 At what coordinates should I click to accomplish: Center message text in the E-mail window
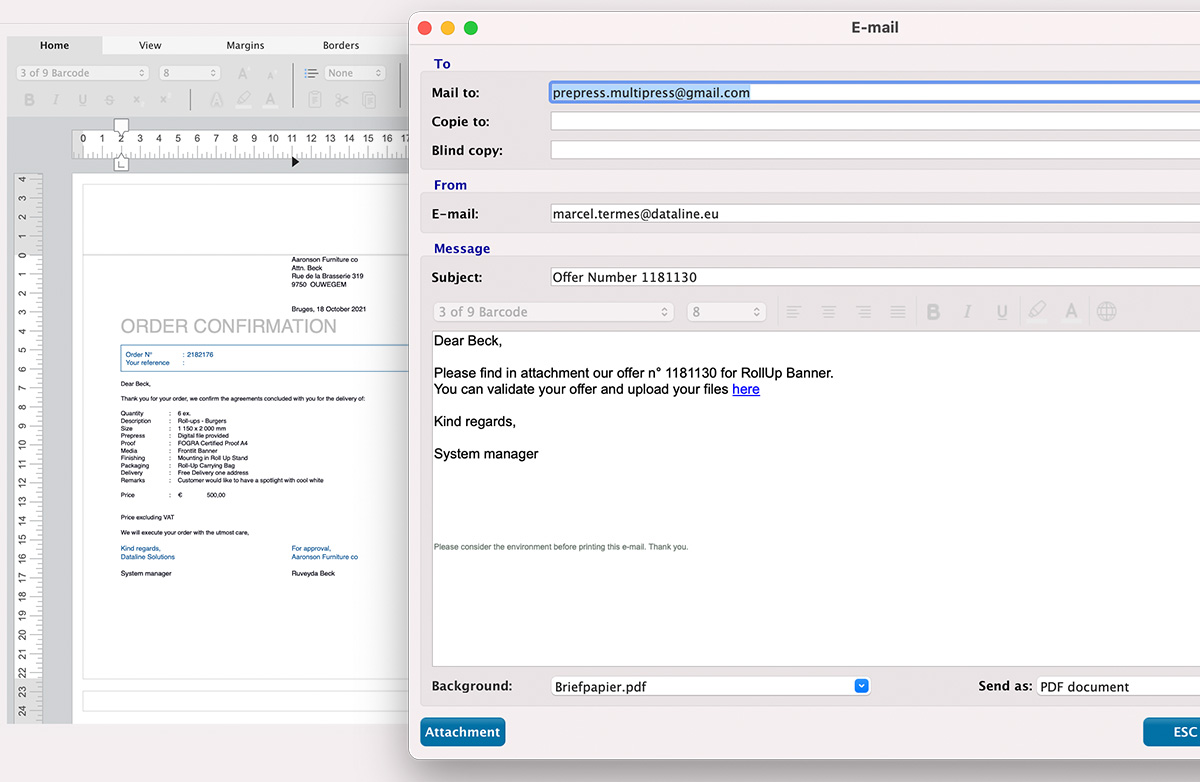click(x=829, y=312)
